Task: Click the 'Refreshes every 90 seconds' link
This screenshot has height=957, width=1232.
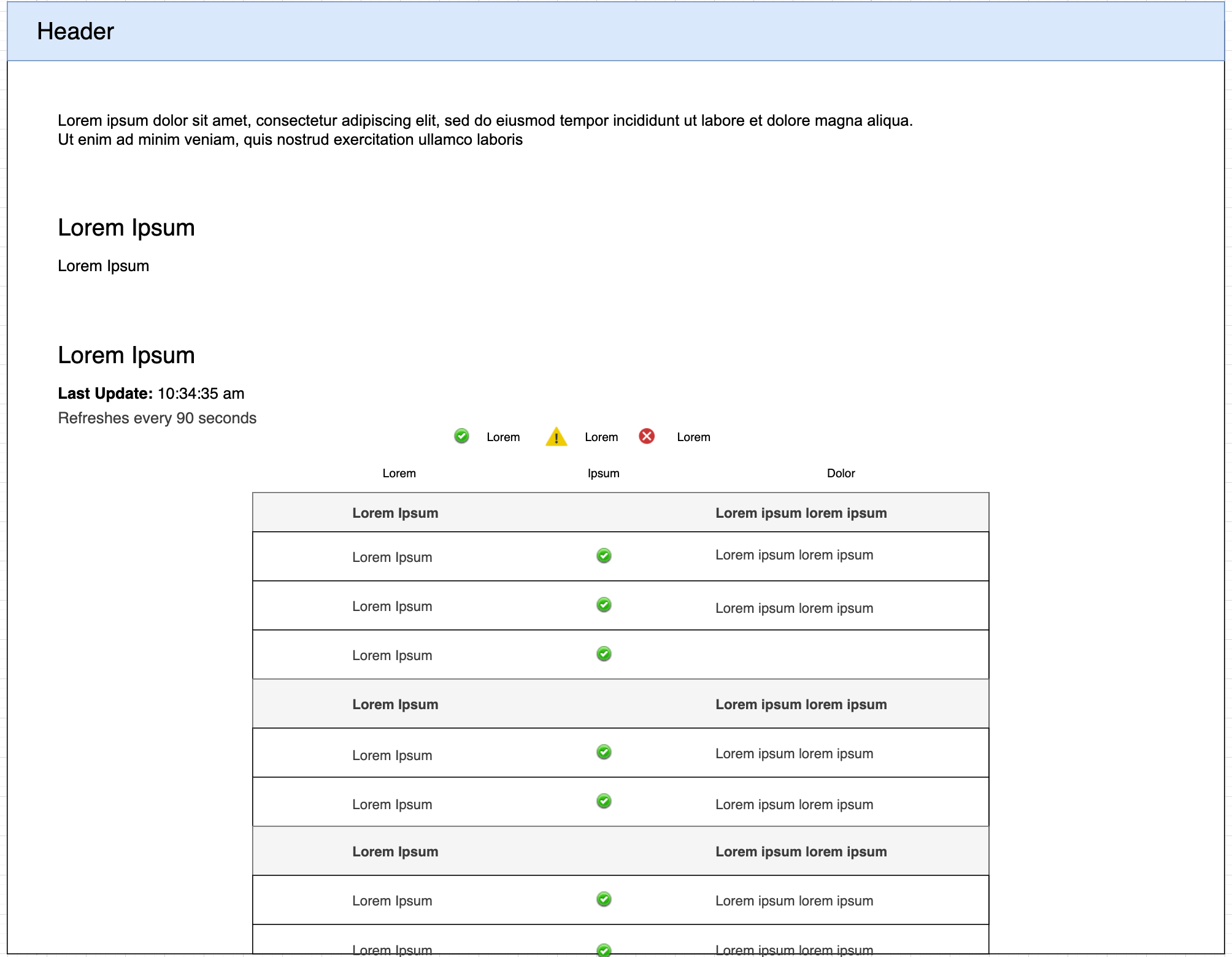Action: point(157,418)
